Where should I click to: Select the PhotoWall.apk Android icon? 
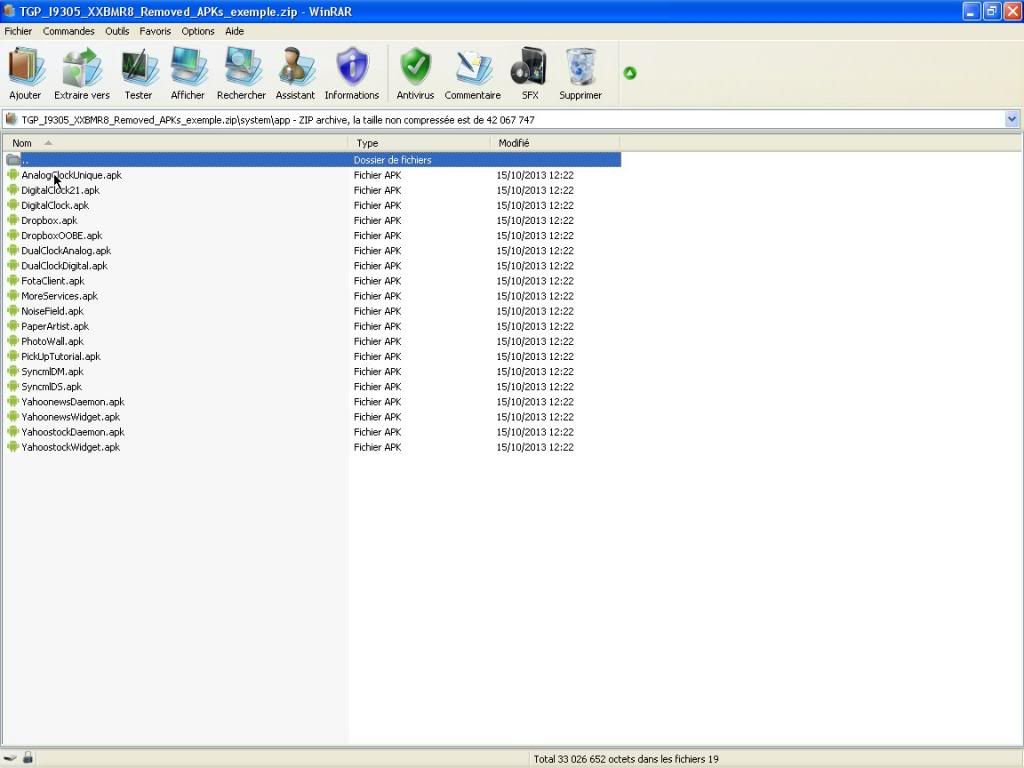pos(12,341)
